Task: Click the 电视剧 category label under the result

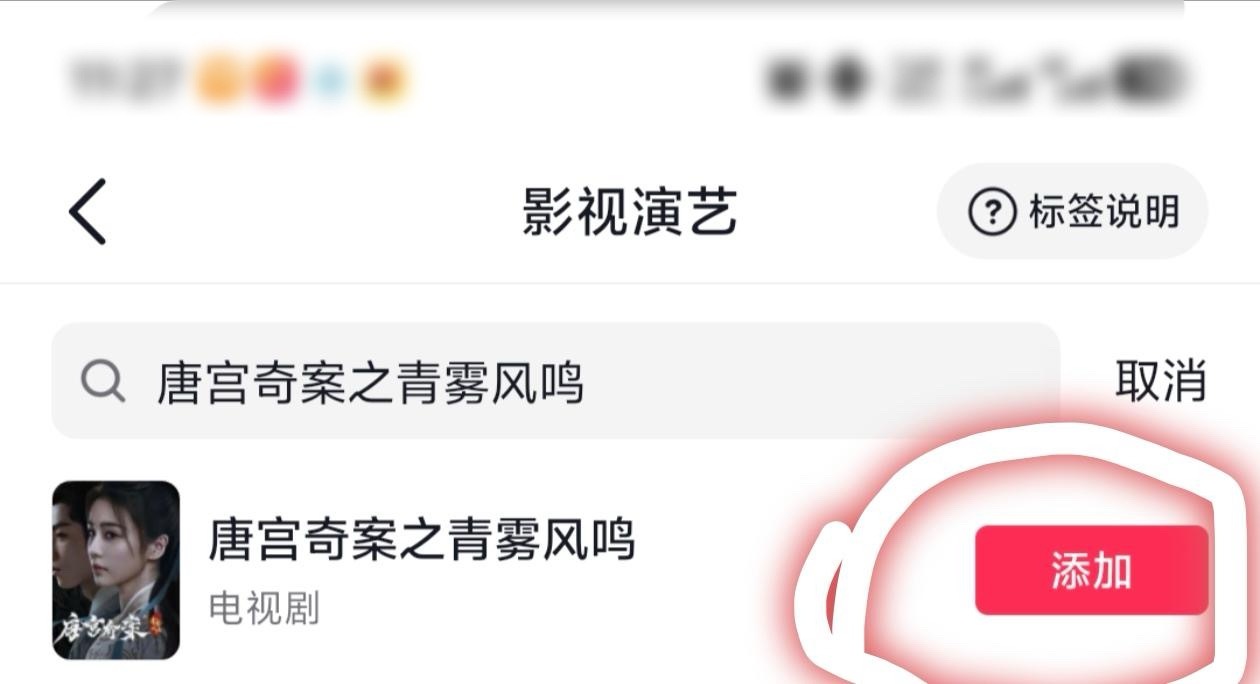Action: point(264,608)
